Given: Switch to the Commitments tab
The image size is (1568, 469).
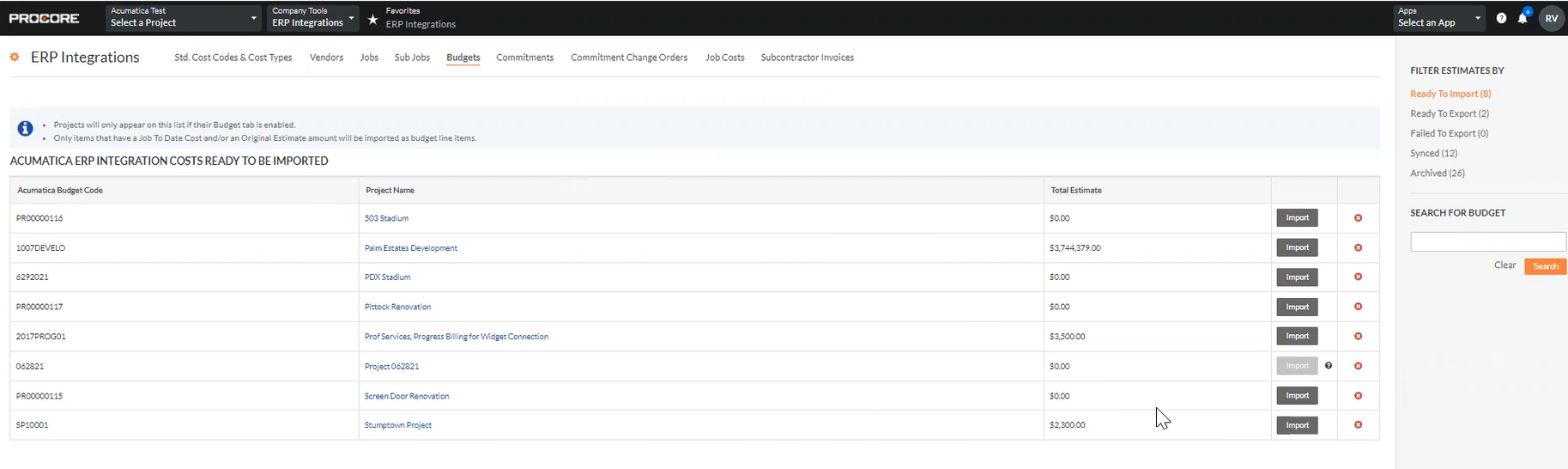Looking at the screenshot, I should 525,58.
